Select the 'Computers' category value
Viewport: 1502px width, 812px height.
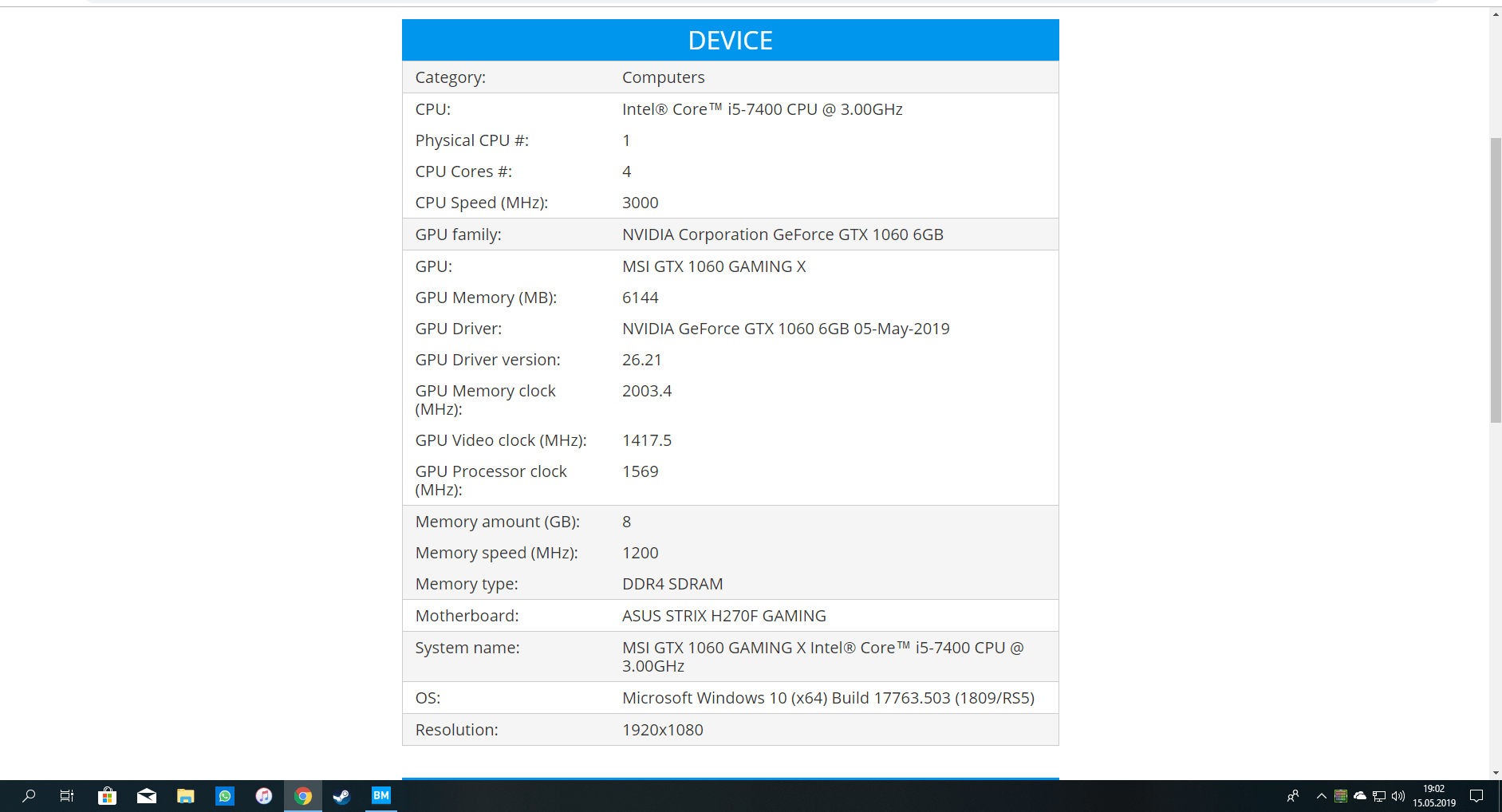(x=664, y=77)
